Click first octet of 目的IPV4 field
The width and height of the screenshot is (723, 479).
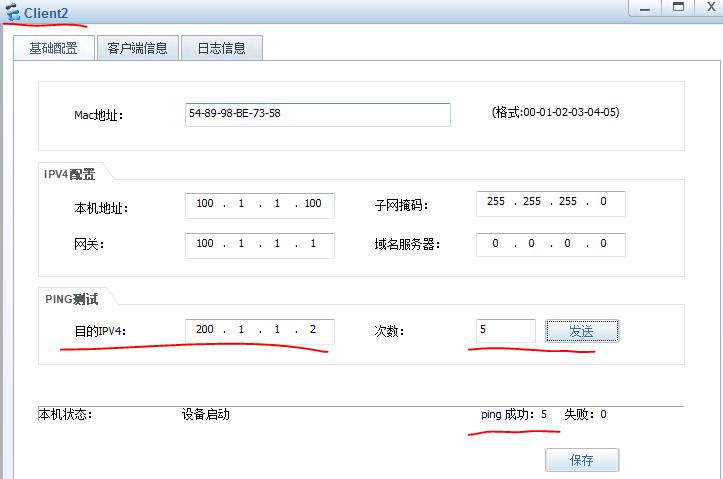205,331
